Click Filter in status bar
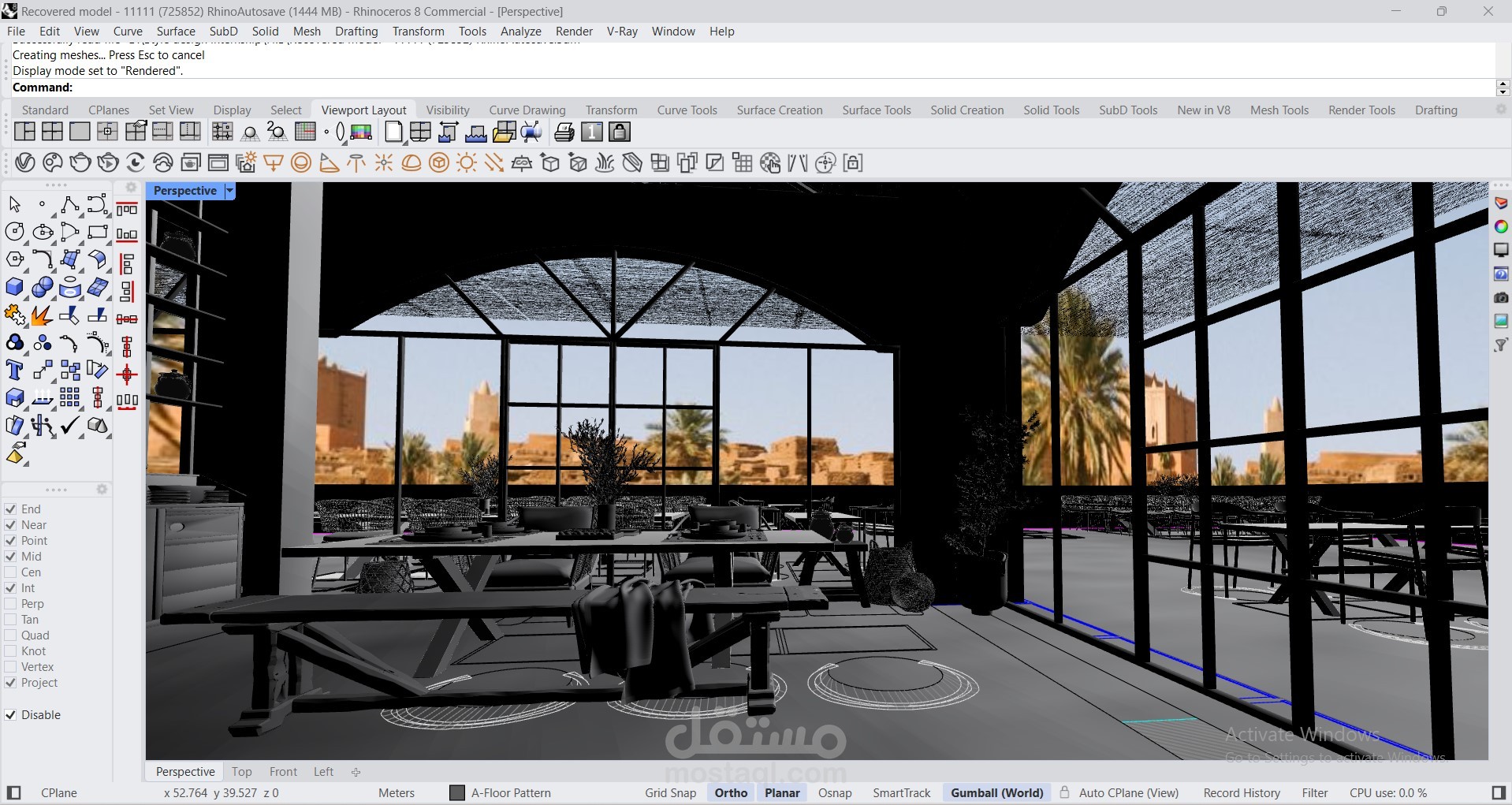Image resolution: width=1512 pixels, height=805 pixels. coord(1315,793)
